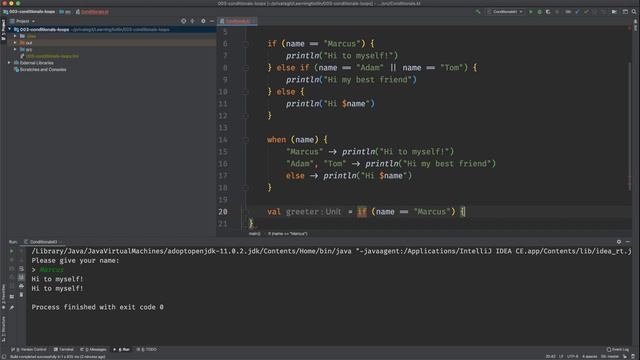Hide the Run panel with minus icon
This screenshot has height=360, width=640.
(x=628, y=242)
